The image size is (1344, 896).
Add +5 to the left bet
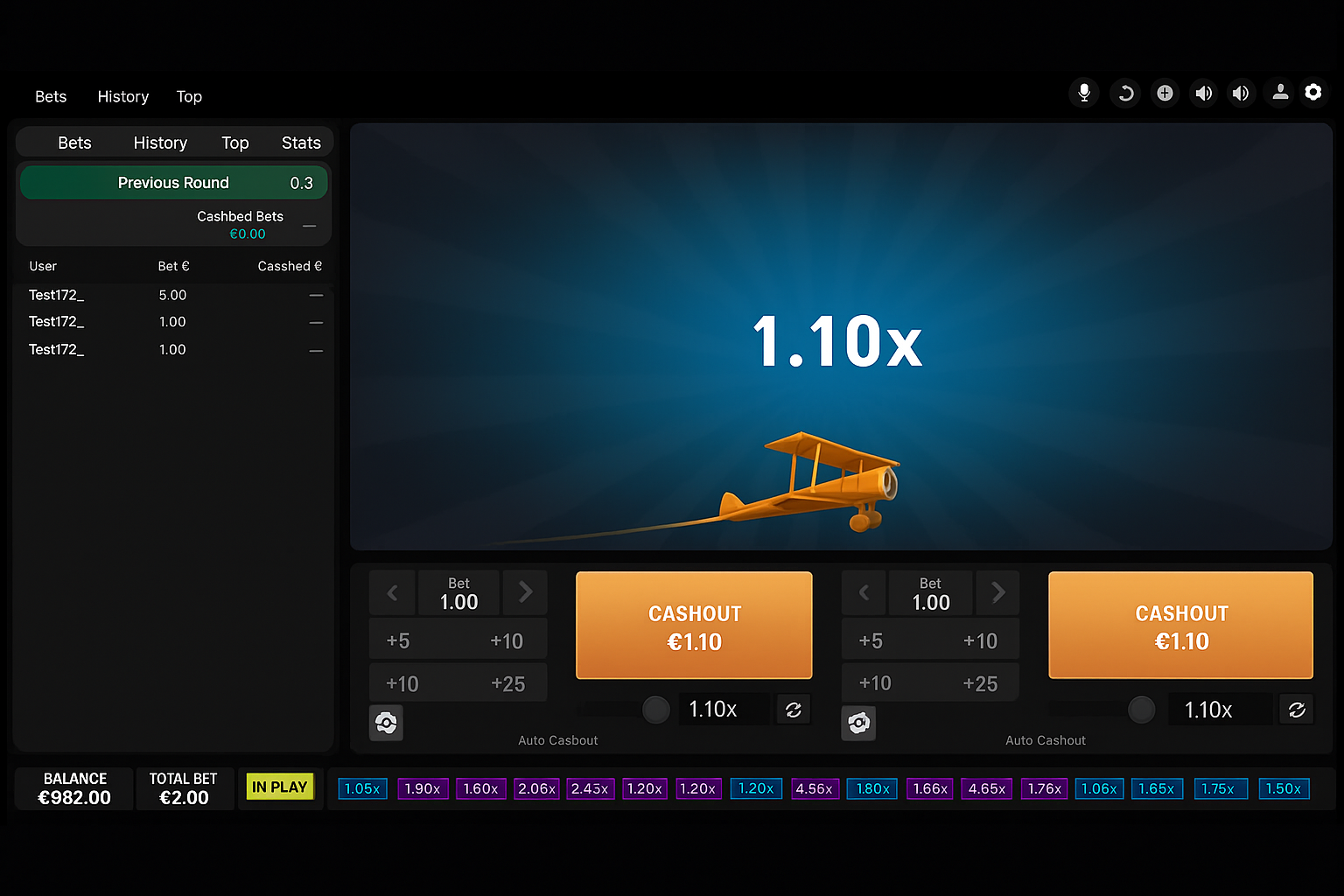click(x=398, y=640)
